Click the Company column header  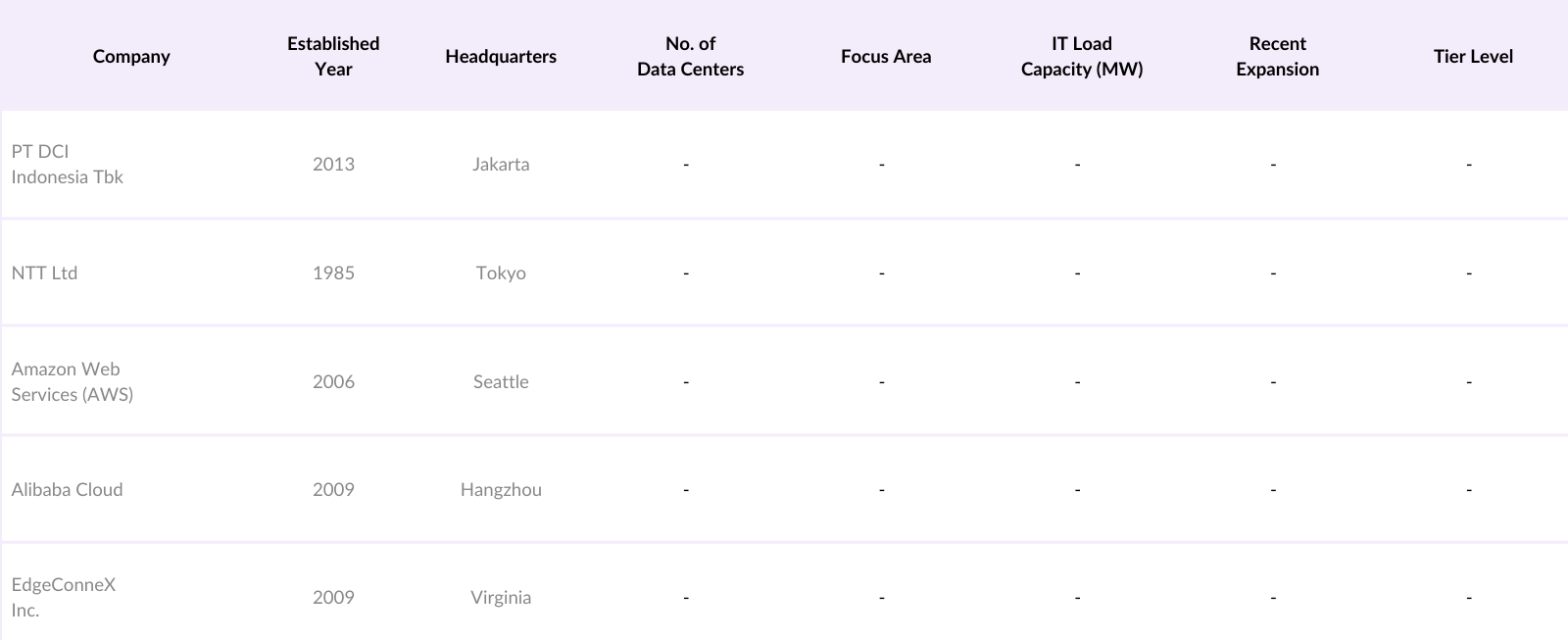click(131, 56)
